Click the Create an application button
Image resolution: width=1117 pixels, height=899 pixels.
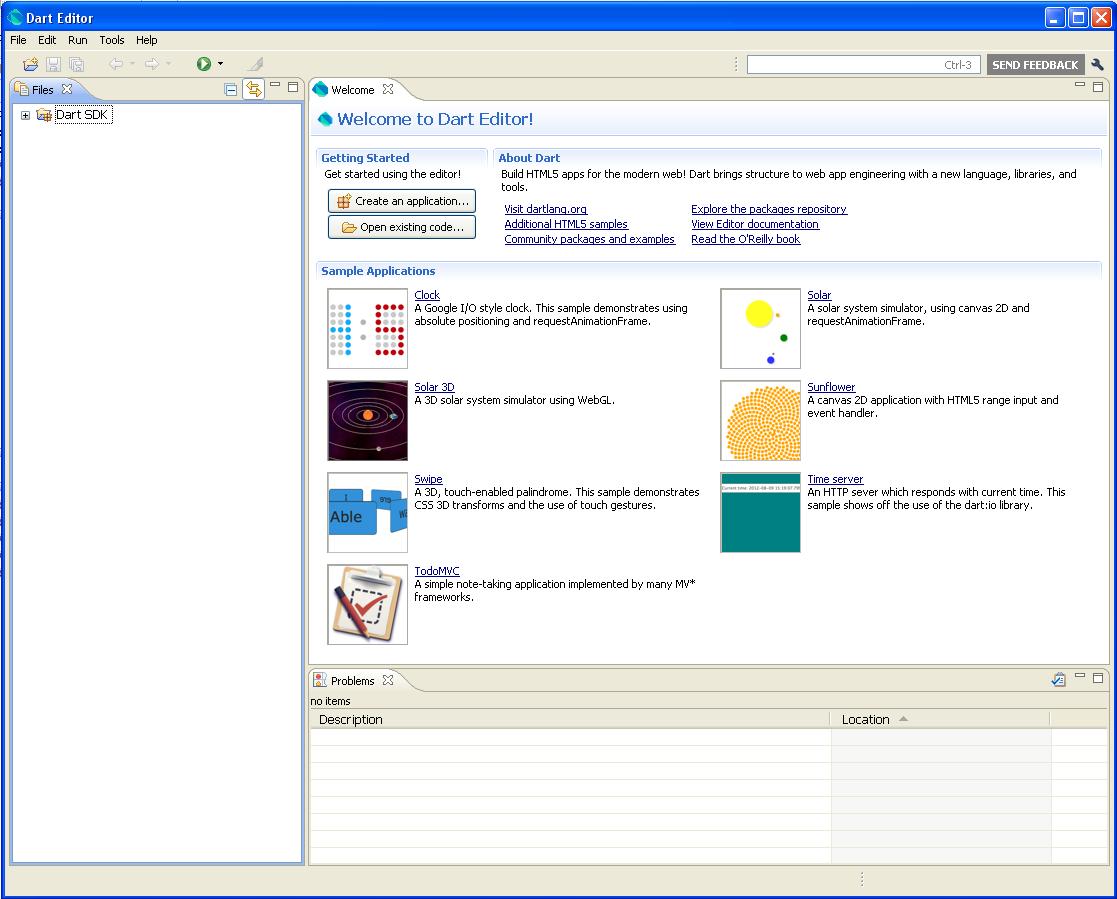[402, 201]
